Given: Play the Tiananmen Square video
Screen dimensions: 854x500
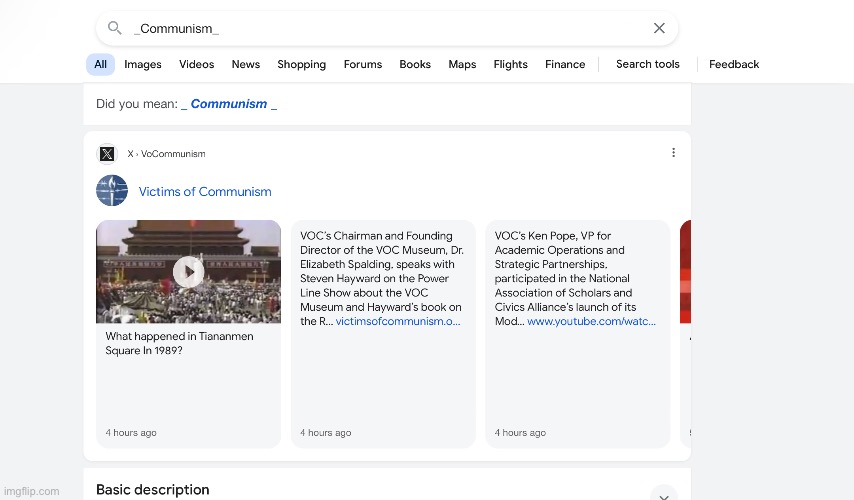Looking at the screenshot, I should [x=188, y=272].
